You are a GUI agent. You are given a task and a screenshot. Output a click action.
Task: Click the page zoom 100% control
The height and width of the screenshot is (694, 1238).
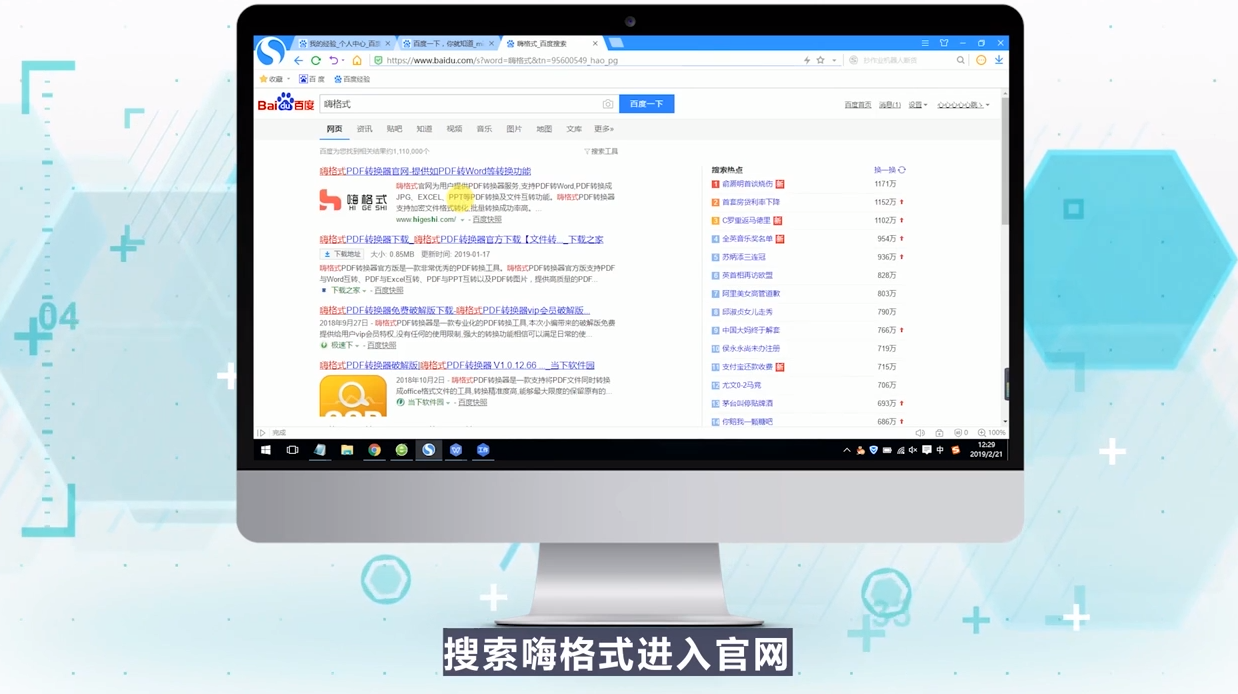[992, 433]
